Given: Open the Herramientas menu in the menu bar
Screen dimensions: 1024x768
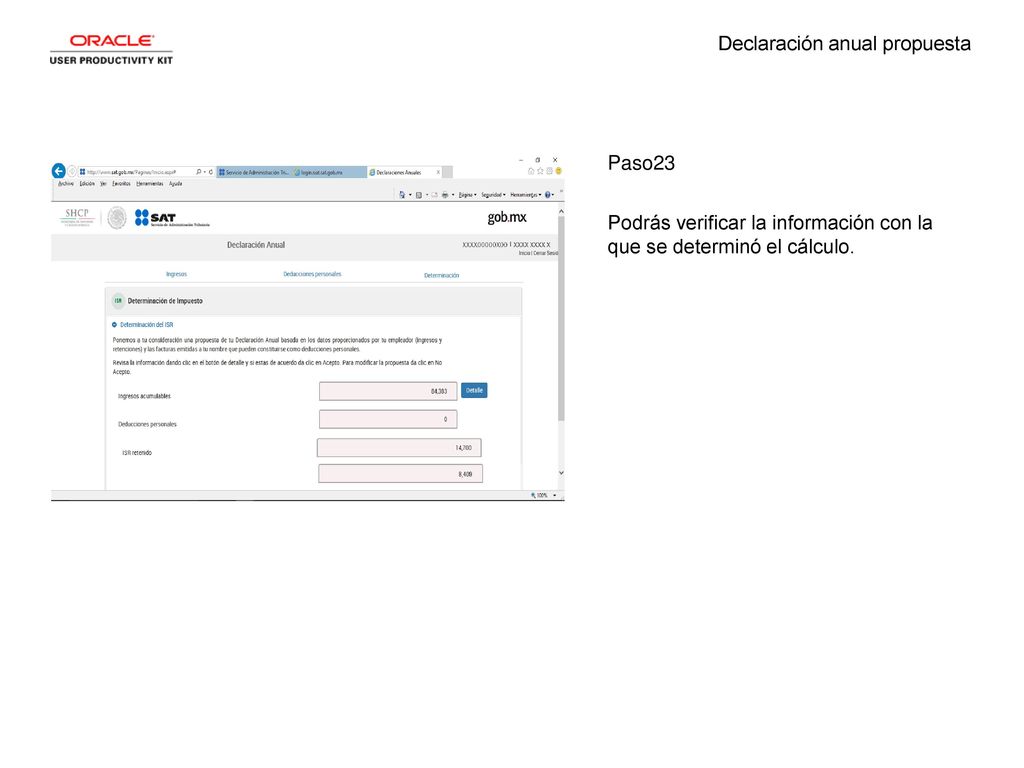Looking at the screenshot, I should [x=150, y=184].
